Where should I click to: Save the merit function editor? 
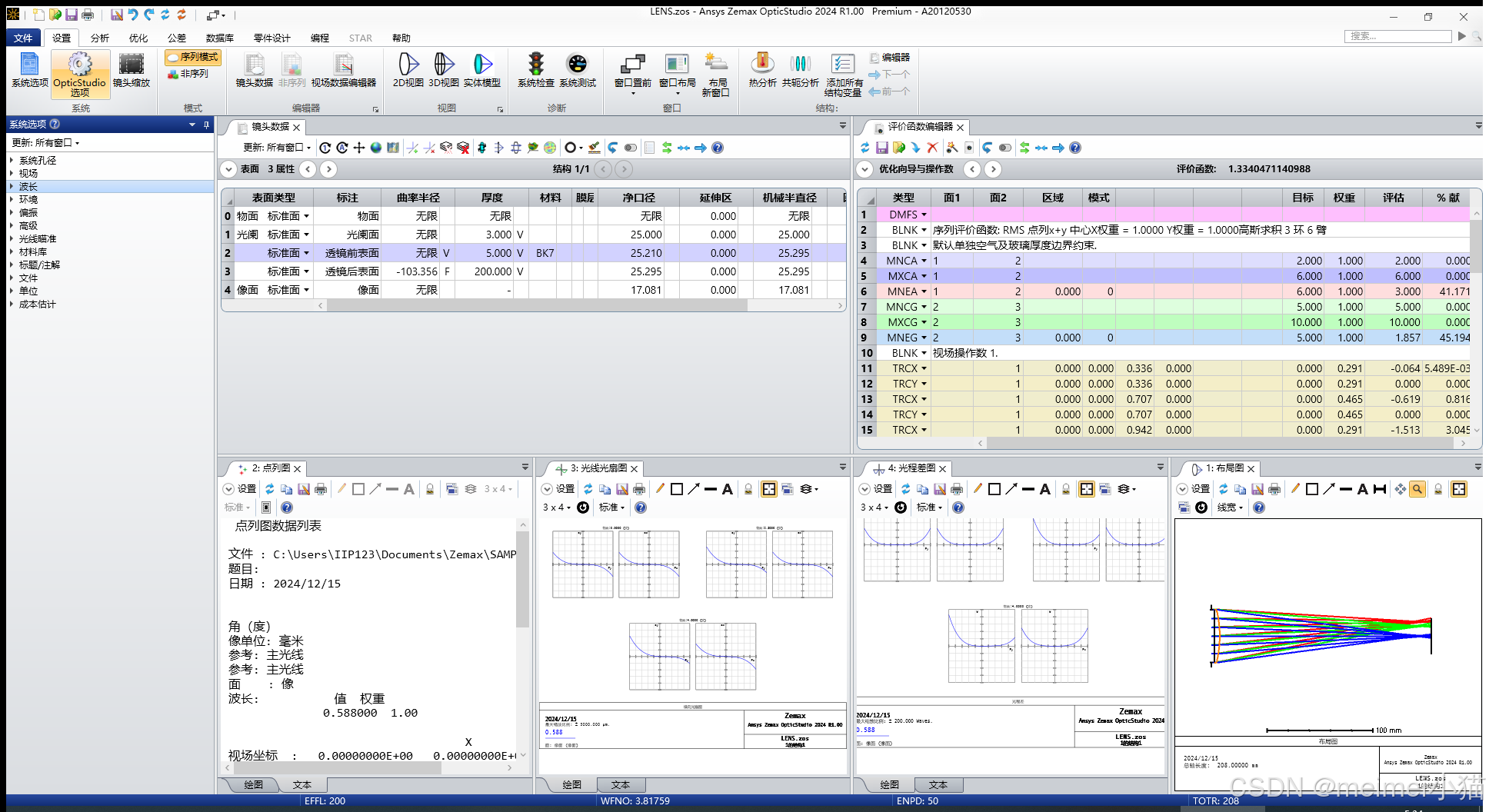(x=882, y=148)
